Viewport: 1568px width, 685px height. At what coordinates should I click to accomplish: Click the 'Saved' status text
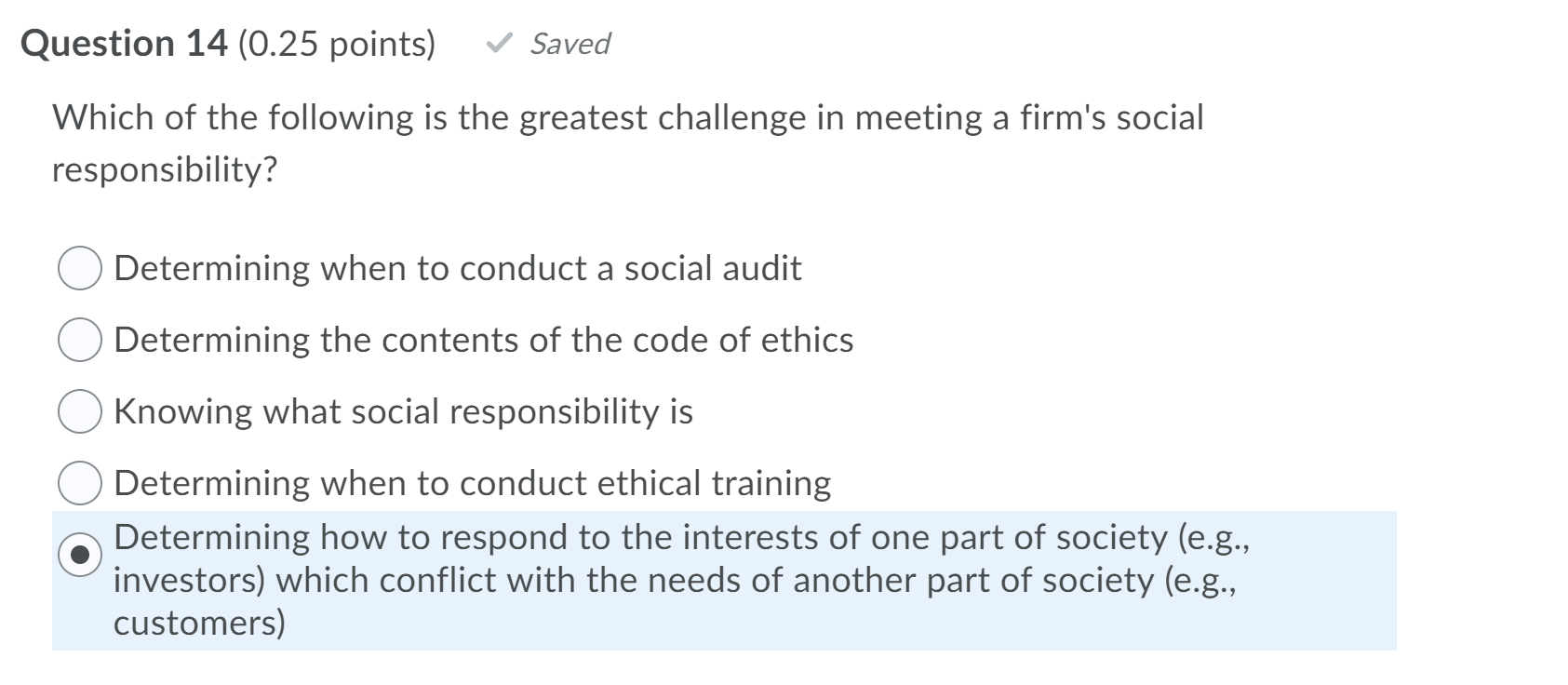[570, 44]
